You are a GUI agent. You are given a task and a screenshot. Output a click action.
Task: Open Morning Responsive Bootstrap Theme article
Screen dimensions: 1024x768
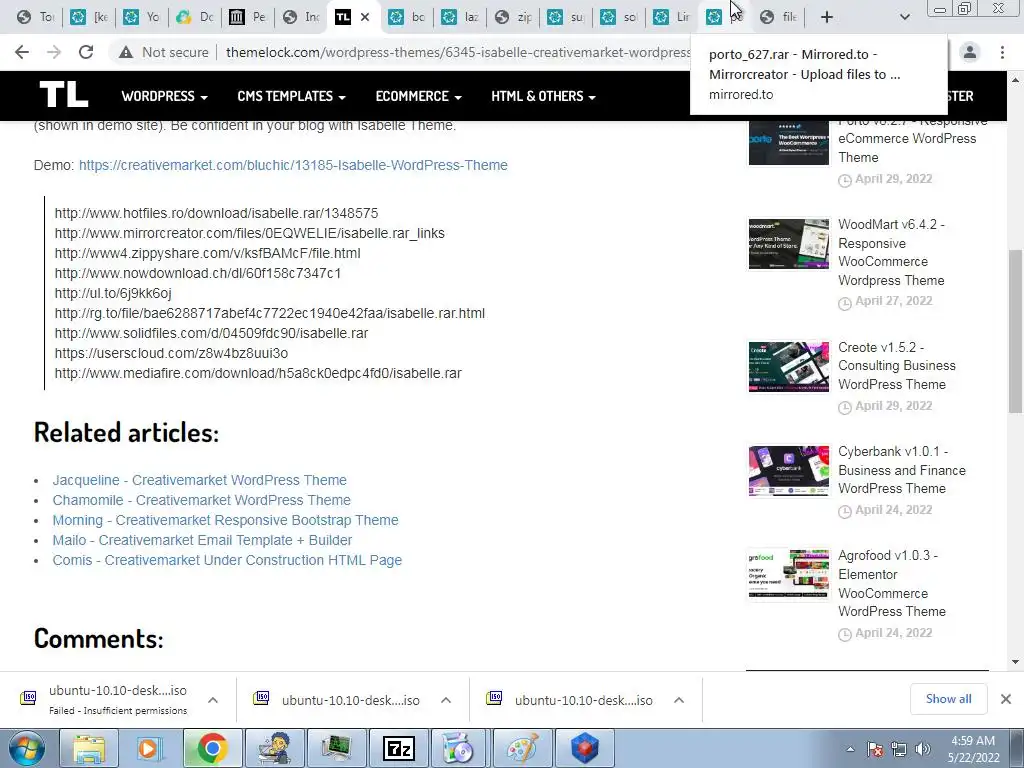coord(225,520)
